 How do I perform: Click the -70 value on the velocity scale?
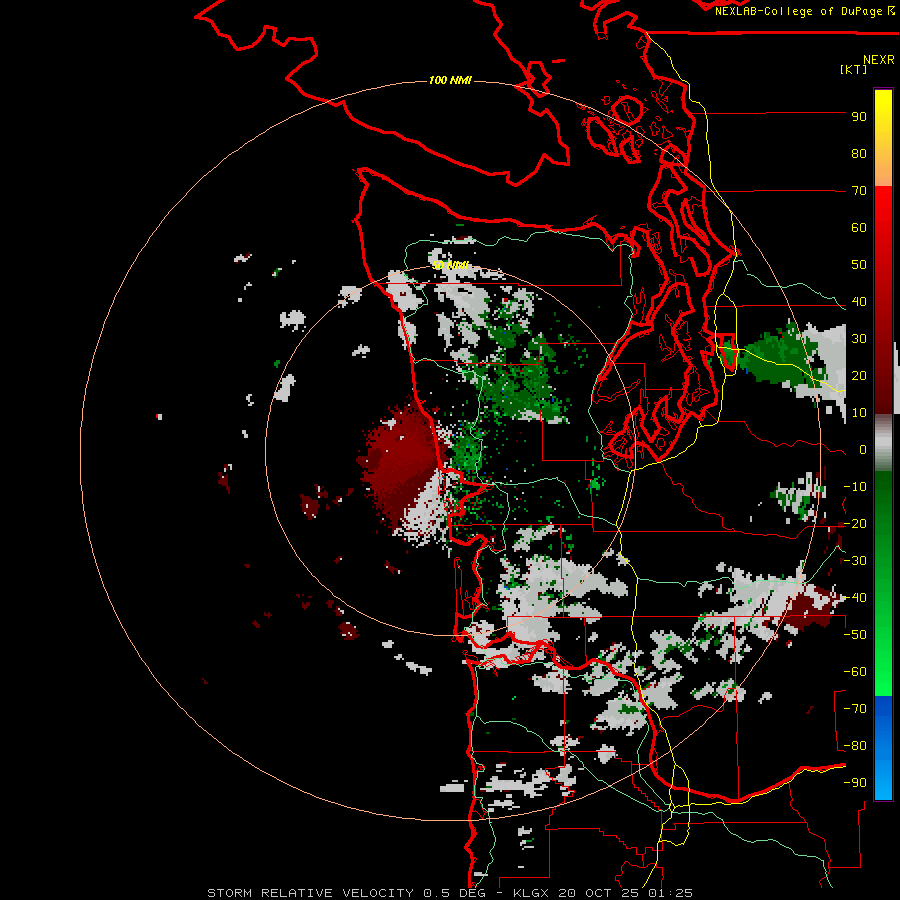point(855,709)
